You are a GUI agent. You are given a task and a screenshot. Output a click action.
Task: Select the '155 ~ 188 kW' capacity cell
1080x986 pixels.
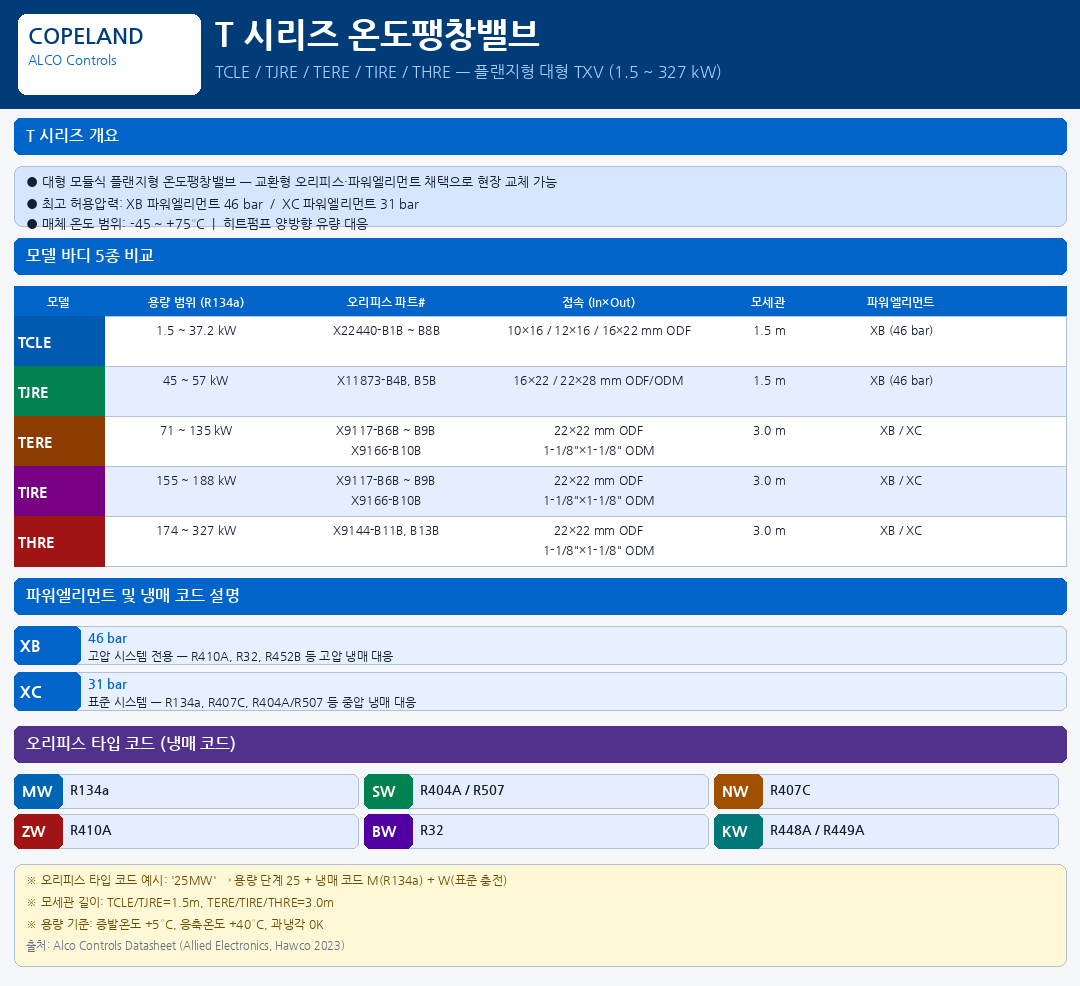coord(196,481)
